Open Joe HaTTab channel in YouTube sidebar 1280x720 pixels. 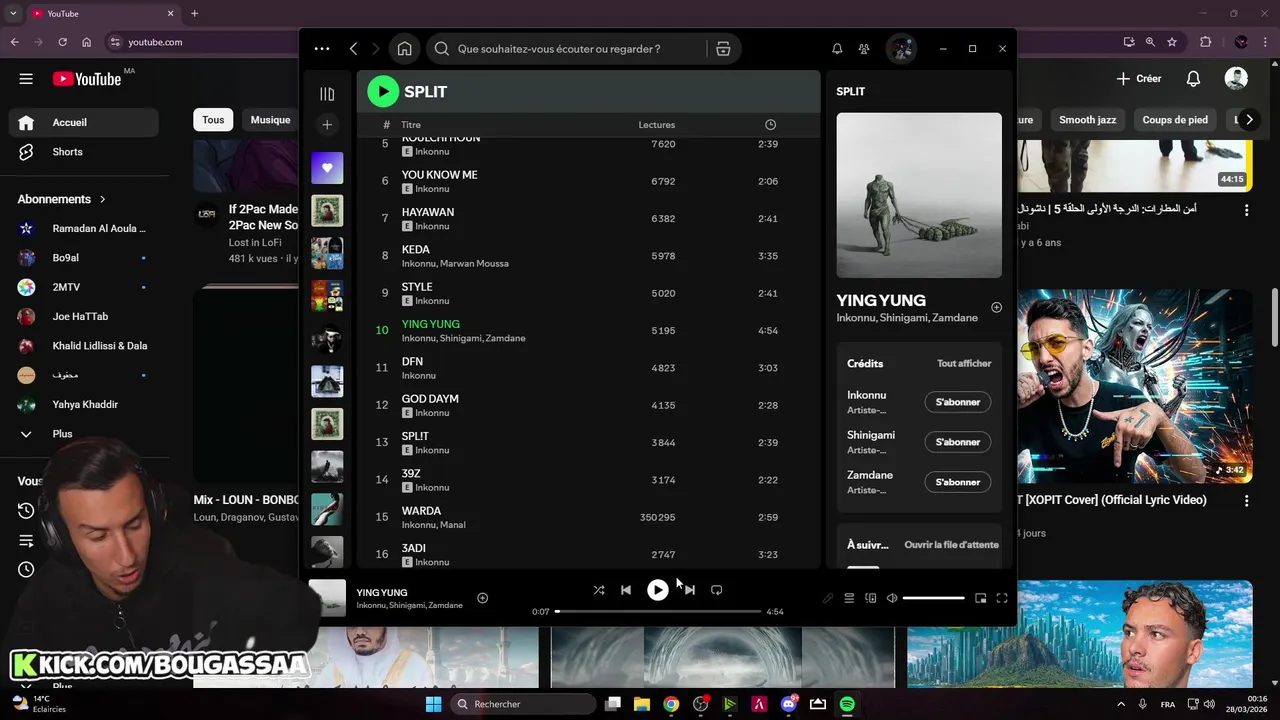84,316
